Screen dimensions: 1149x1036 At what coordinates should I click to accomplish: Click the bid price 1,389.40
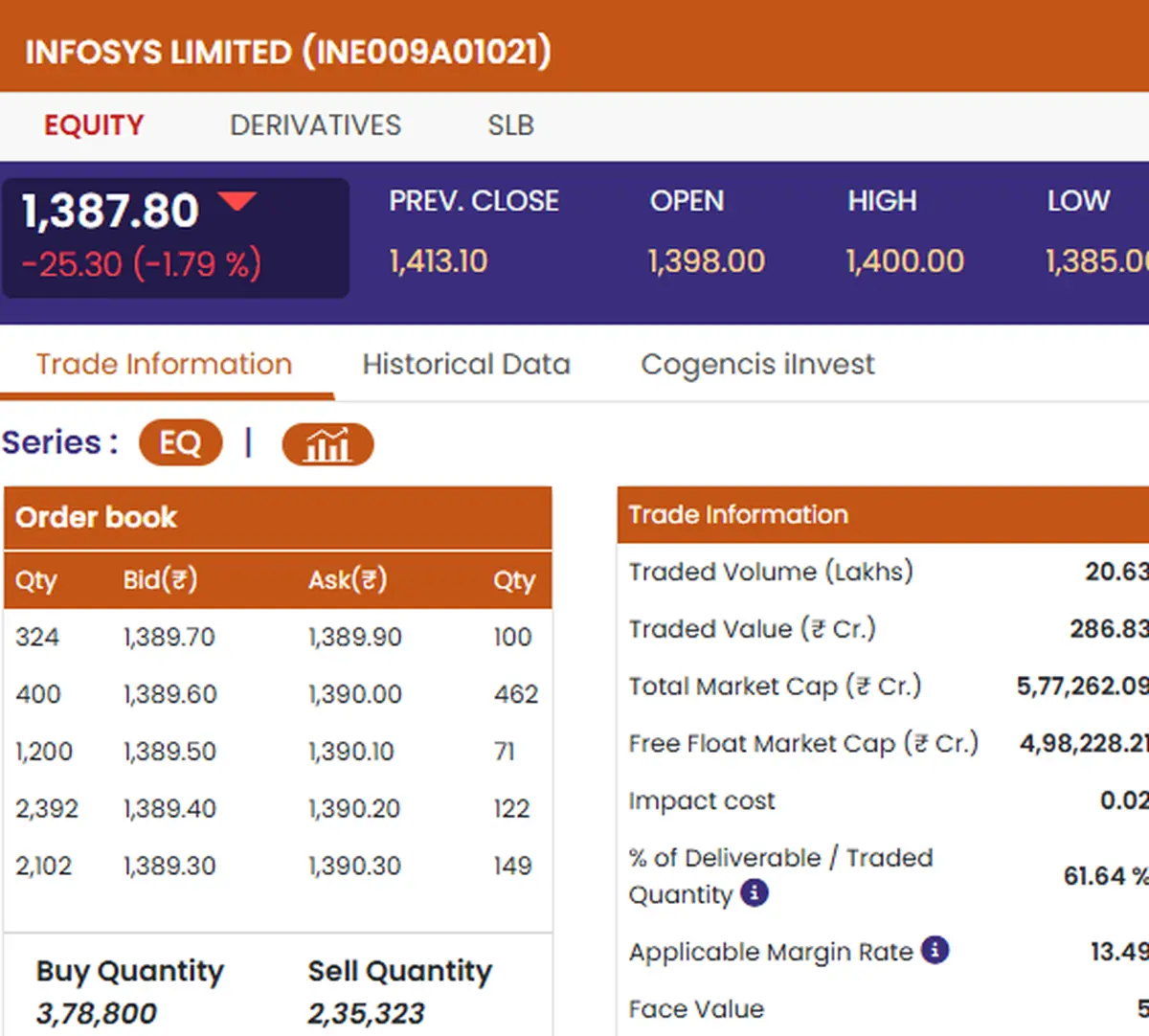[169, 809]
